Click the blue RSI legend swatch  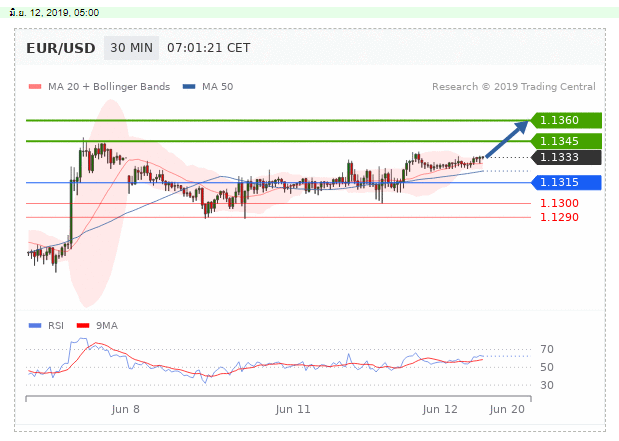(35, 326)
